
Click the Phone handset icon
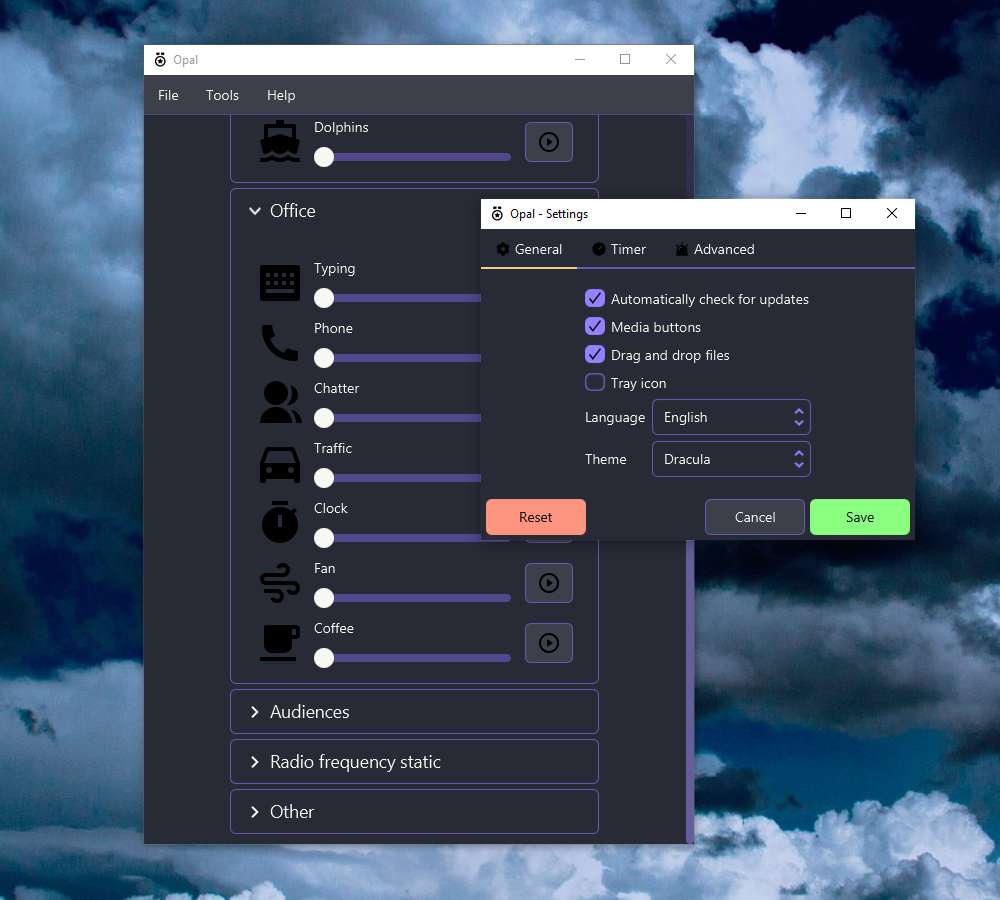click(280, 343)
